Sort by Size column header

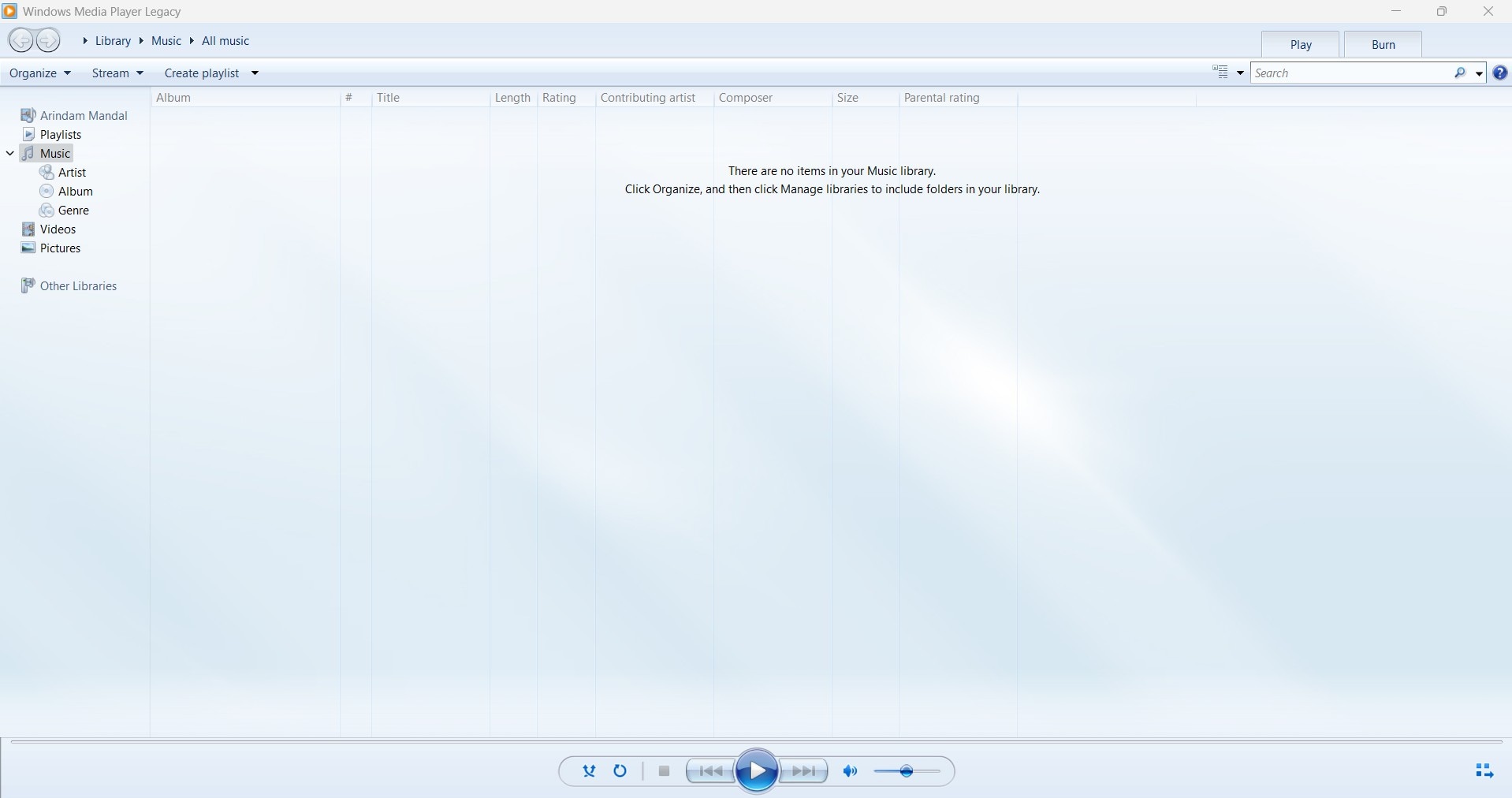tap(866, 98)
